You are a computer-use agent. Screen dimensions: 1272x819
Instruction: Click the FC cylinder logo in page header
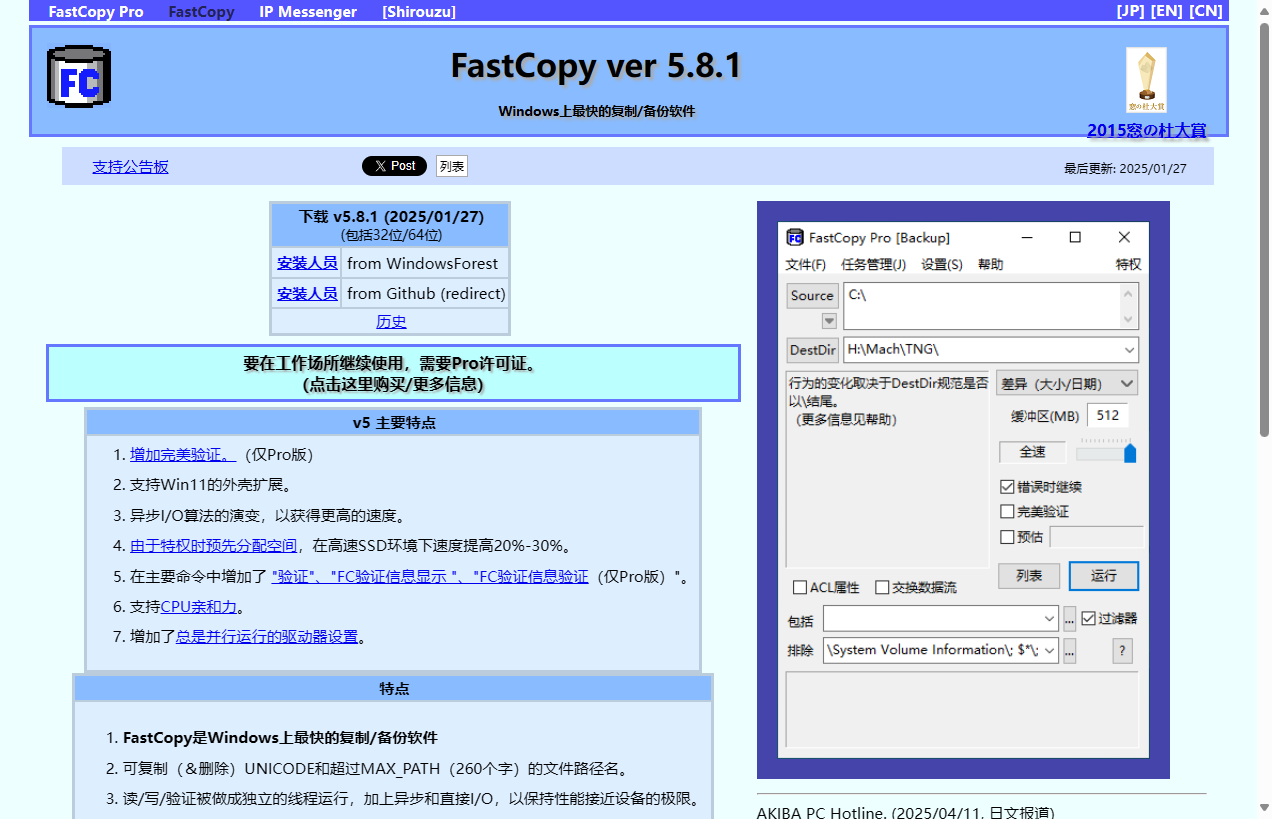coord(78,75)
